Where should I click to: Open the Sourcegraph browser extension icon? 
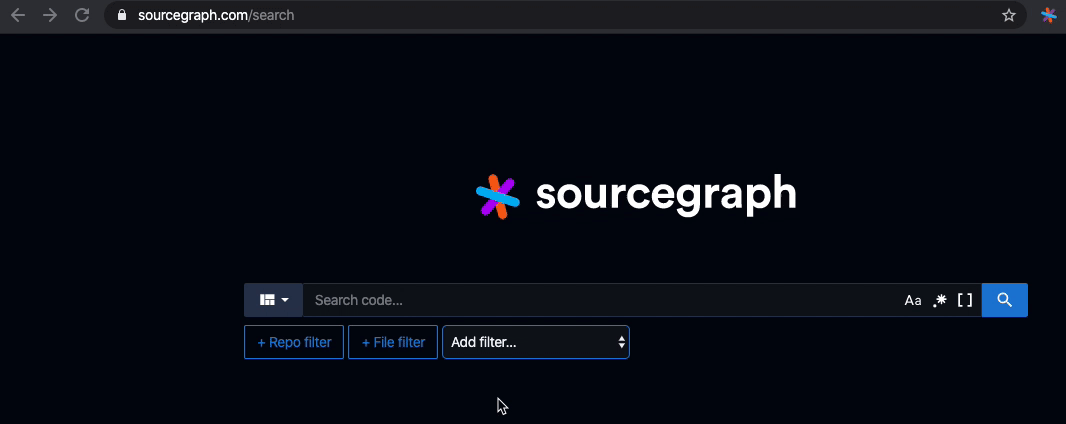[1049, 15]
